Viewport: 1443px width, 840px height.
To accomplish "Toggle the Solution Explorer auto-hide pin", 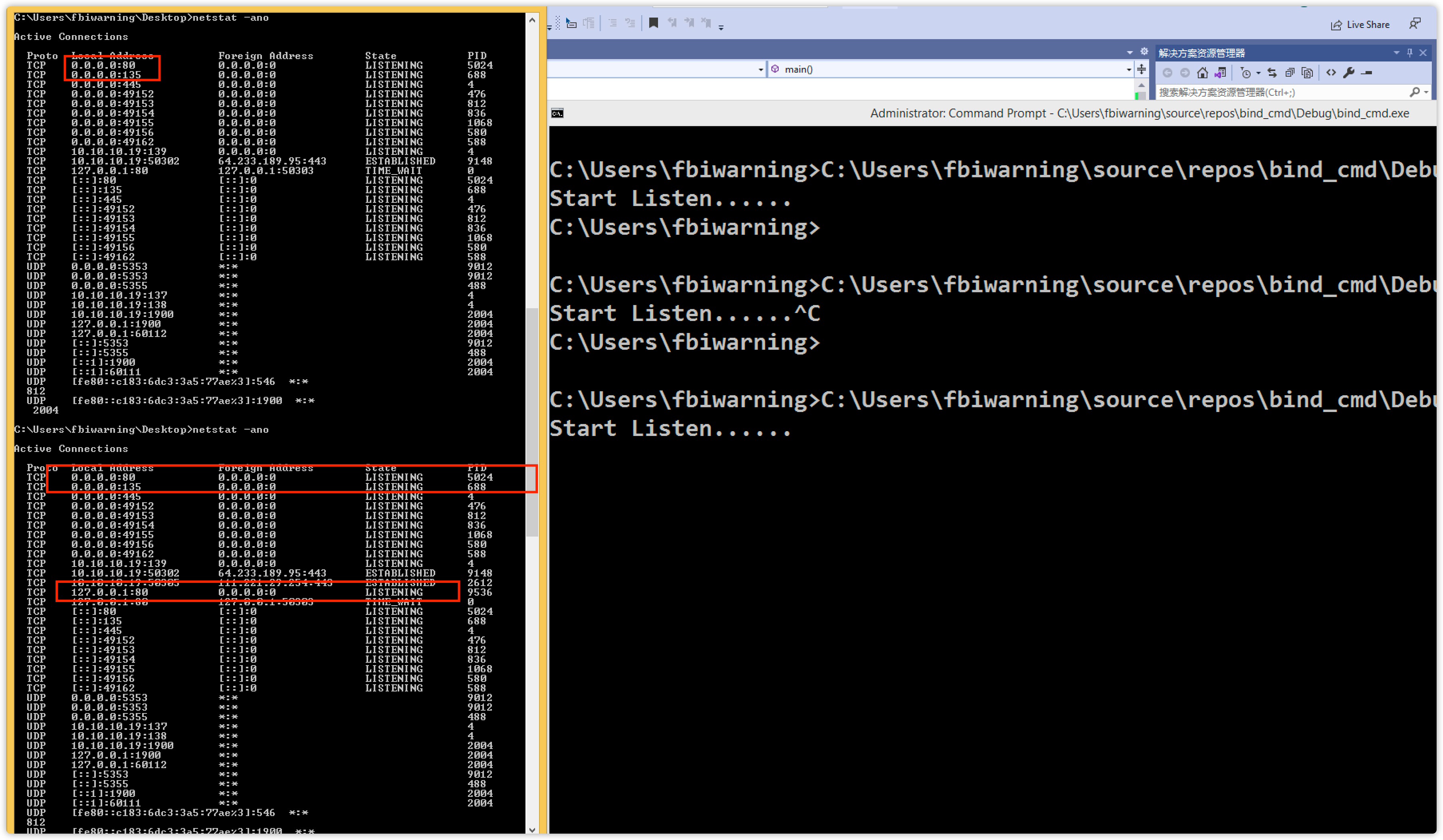I will (x=1410, y=53).
